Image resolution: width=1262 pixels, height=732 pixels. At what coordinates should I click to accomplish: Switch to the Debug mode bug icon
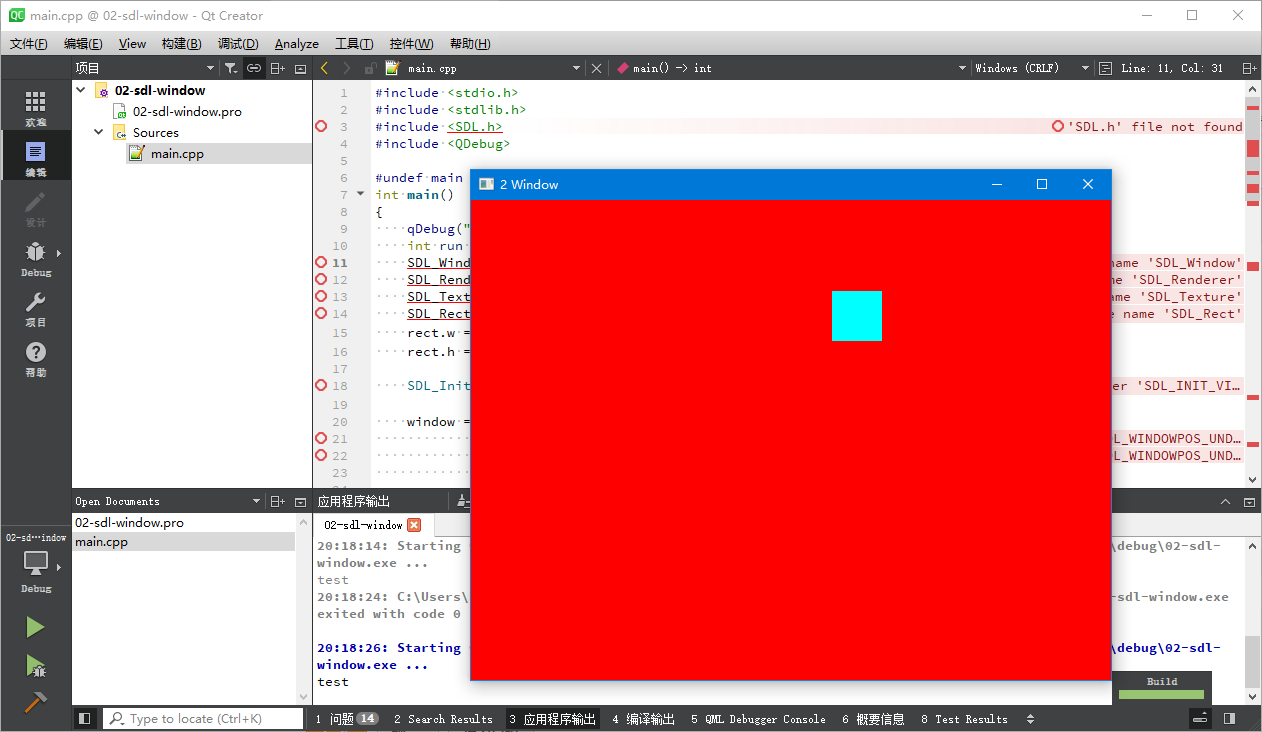(x=35, y=252)
